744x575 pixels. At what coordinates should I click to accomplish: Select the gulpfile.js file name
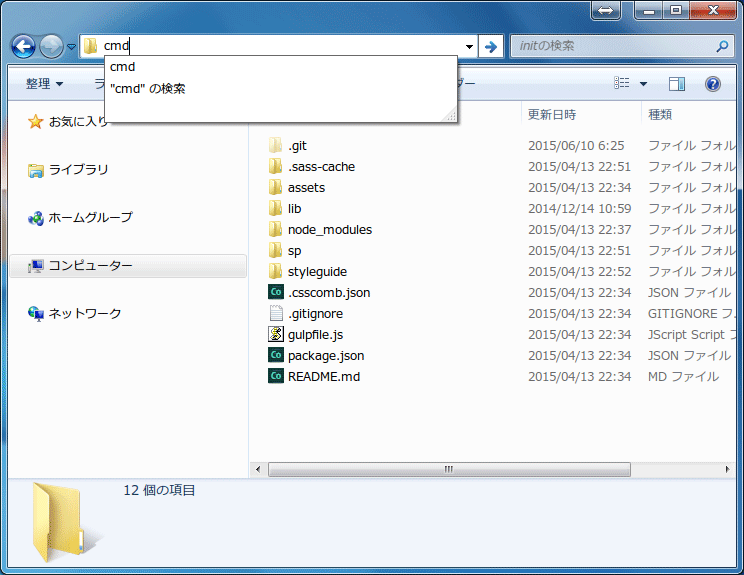tap(315, 334)
